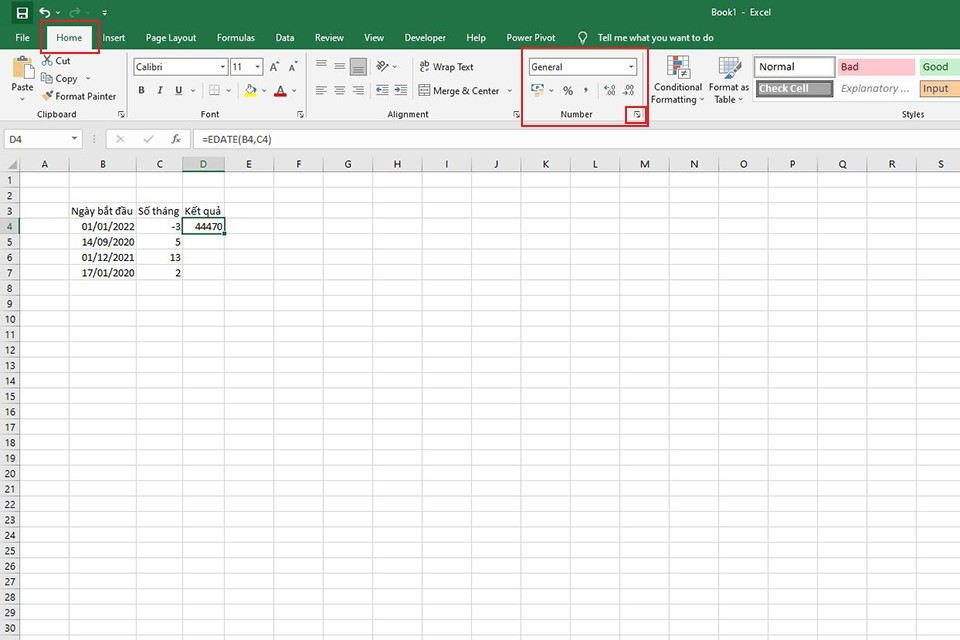Viewport: 960px width, 640px height.
Task: Open the Fill Color swatch
Action: (x=249, y=91)
